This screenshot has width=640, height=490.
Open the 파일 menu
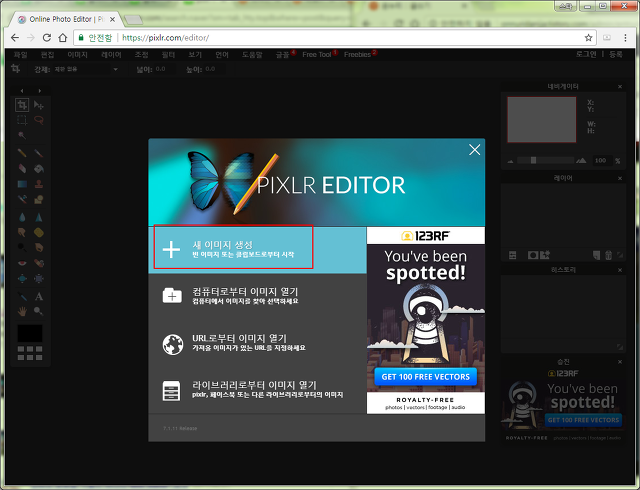pyautogui.click(x=20, y=55)
